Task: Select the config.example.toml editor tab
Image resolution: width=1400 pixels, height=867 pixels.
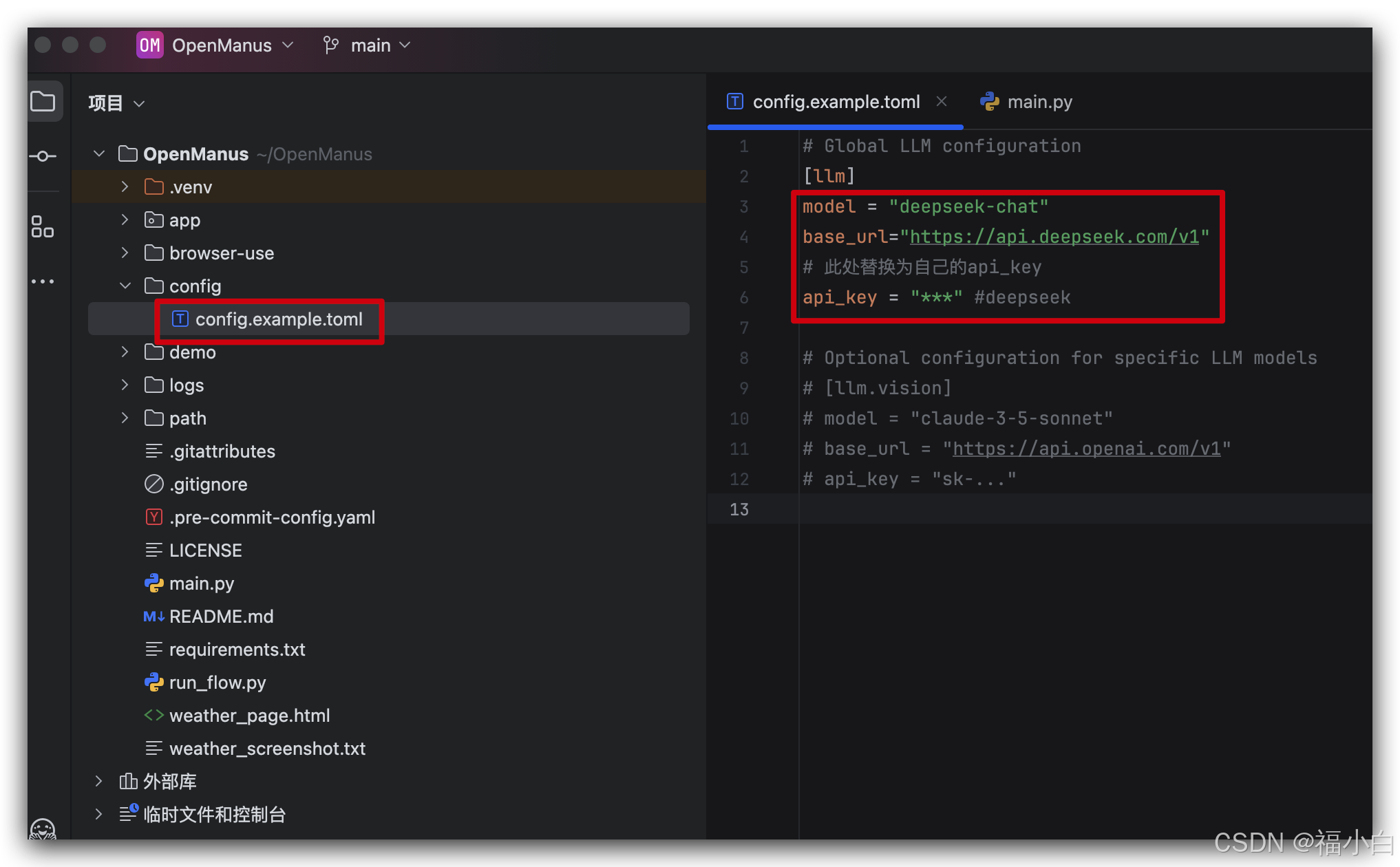Action: [x=835, y=102]
